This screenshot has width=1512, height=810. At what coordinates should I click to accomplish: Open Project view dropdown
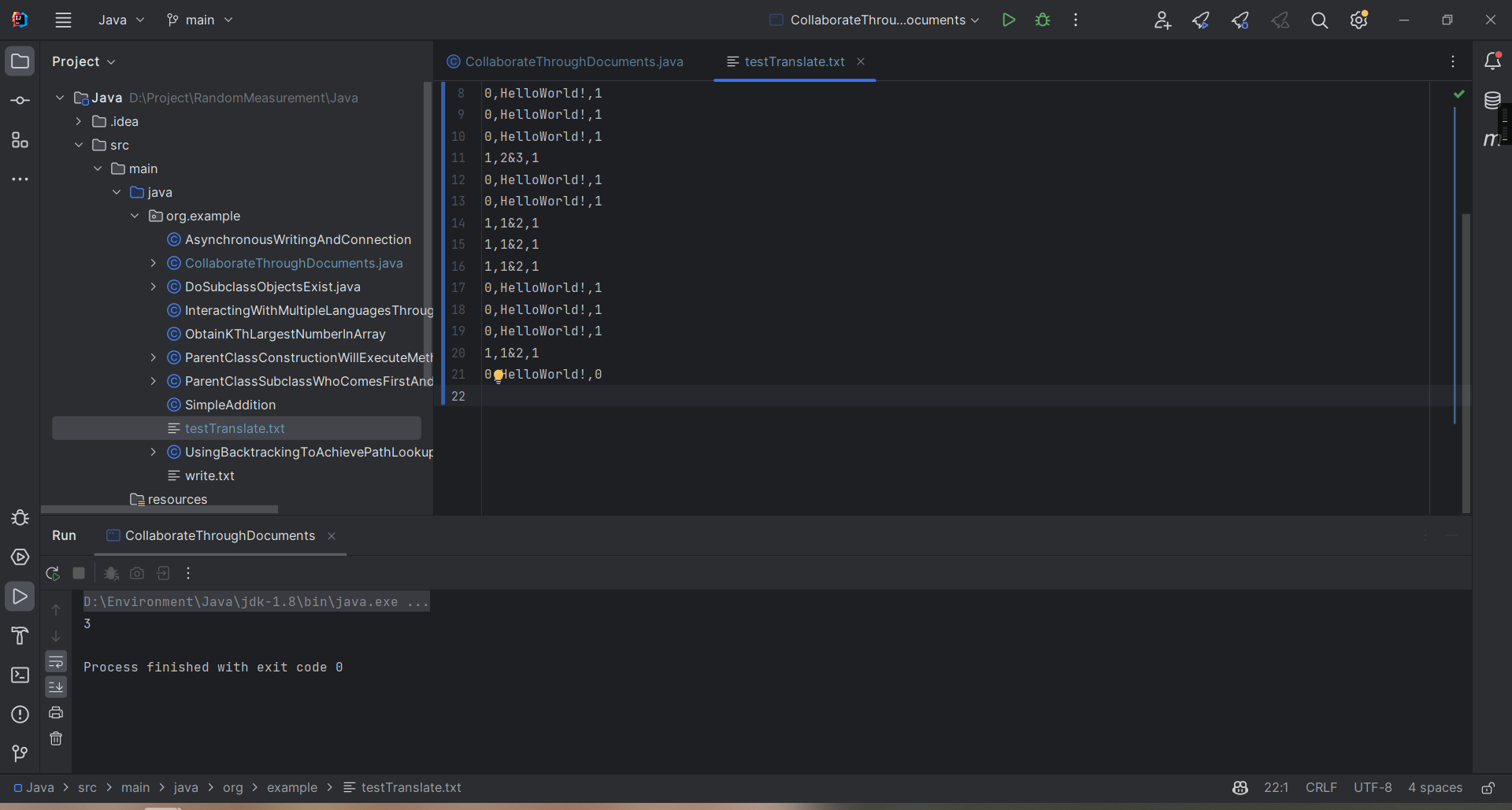pyautogui.click(x=83, y=61)
